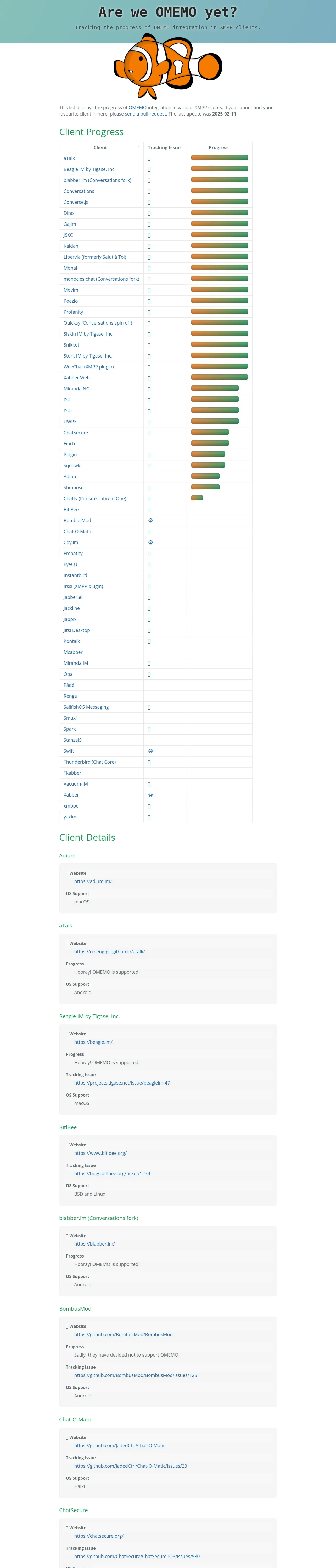The width and height of the screenshot is (336, 1568).
Task: Click the sad-face icon in BombusMod row
Action: (151, 520)
